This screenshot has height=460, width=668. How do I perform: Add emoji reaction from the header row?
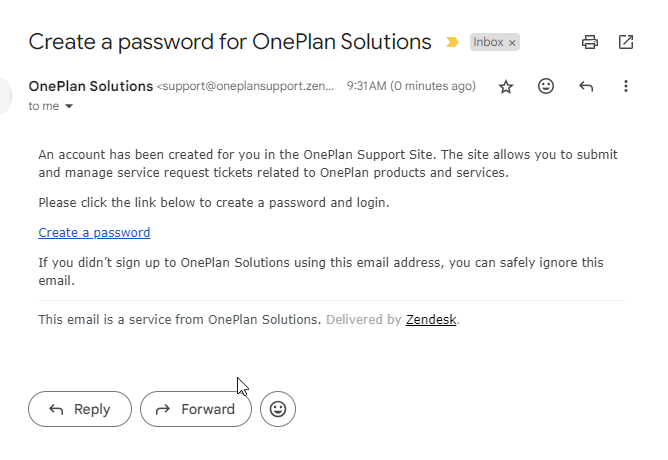545,86
